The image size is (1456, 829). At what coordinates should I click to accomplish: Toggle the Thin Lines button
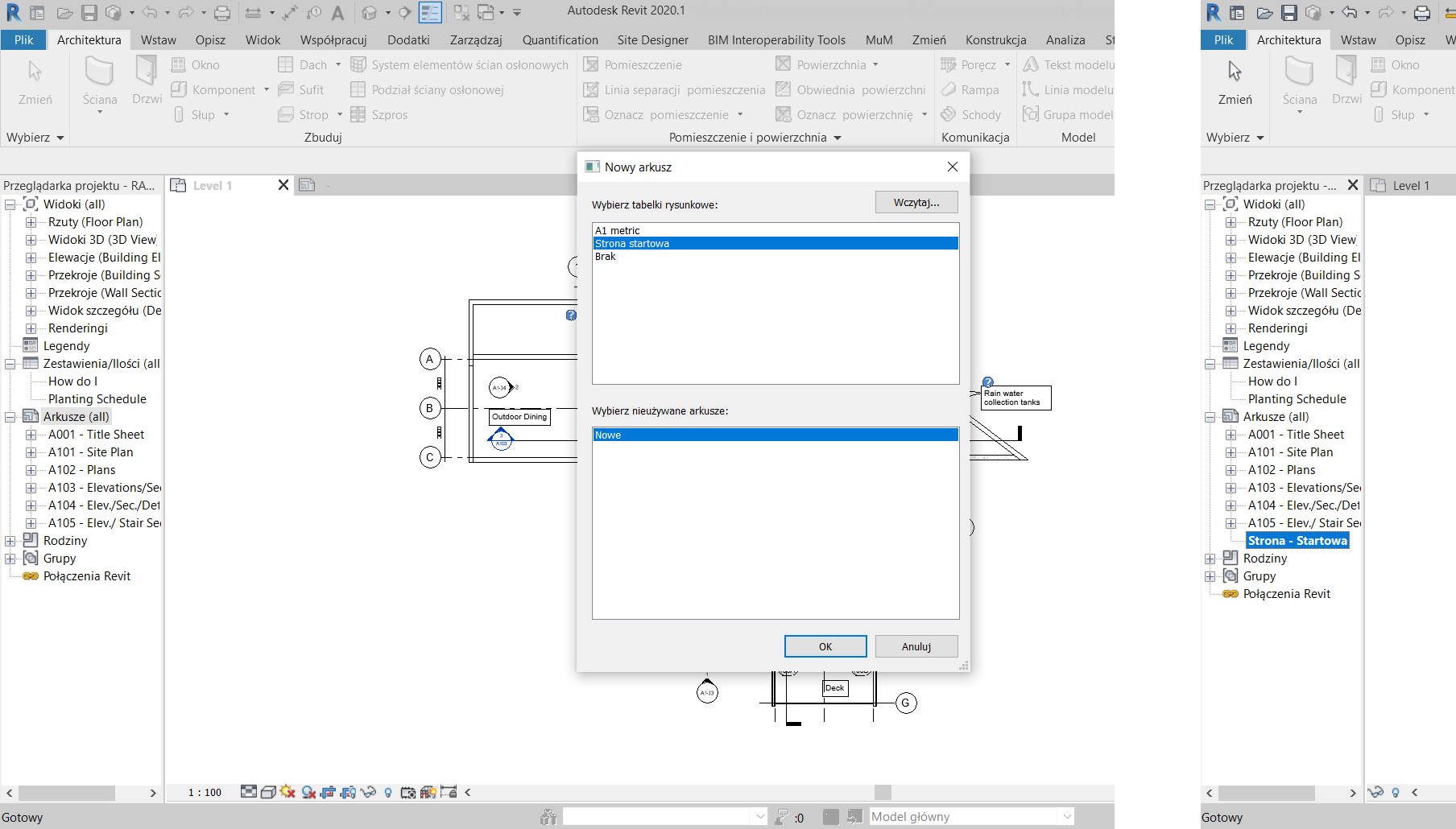pos(430,13)
